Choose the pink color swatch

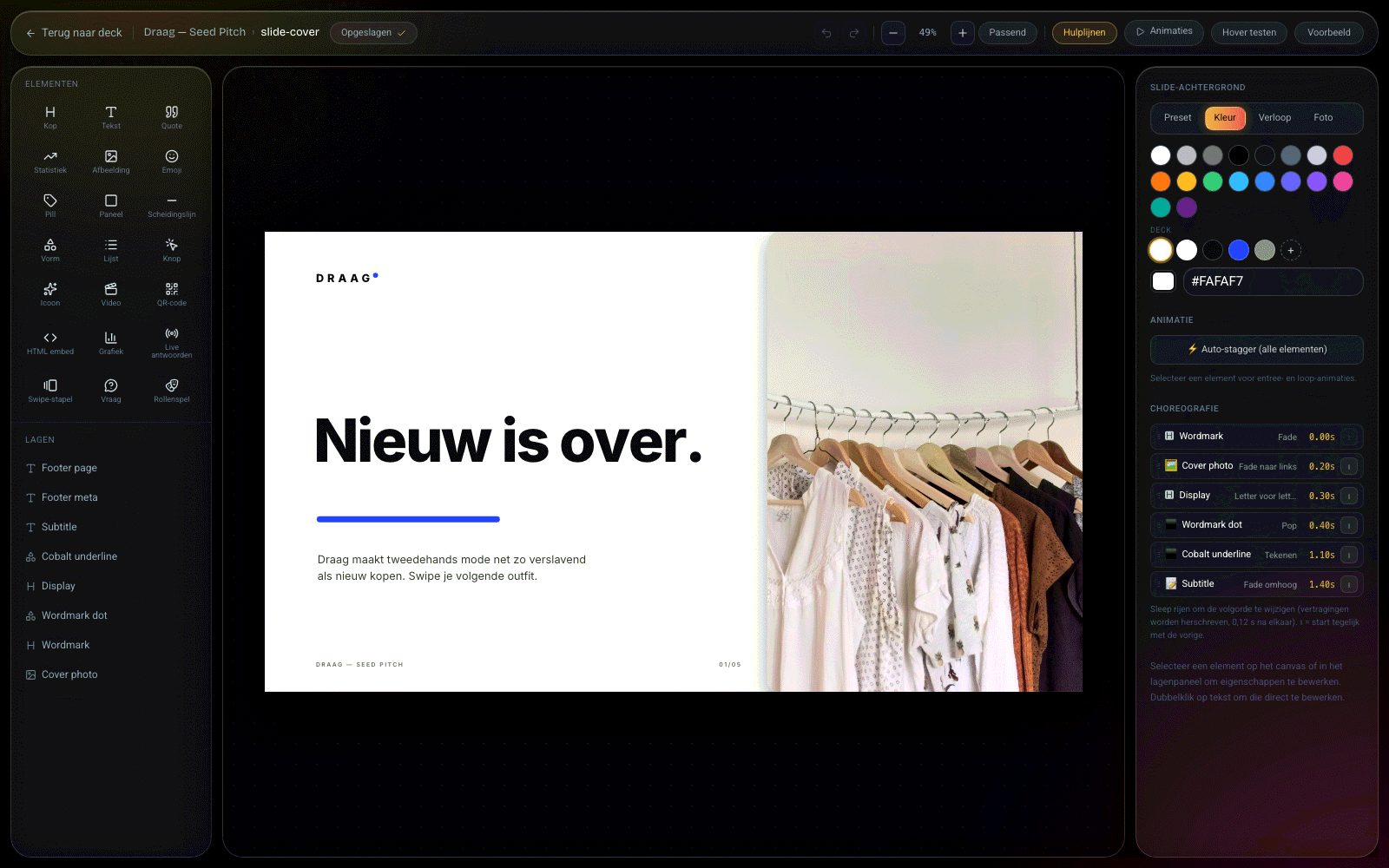click(1343, 181)
